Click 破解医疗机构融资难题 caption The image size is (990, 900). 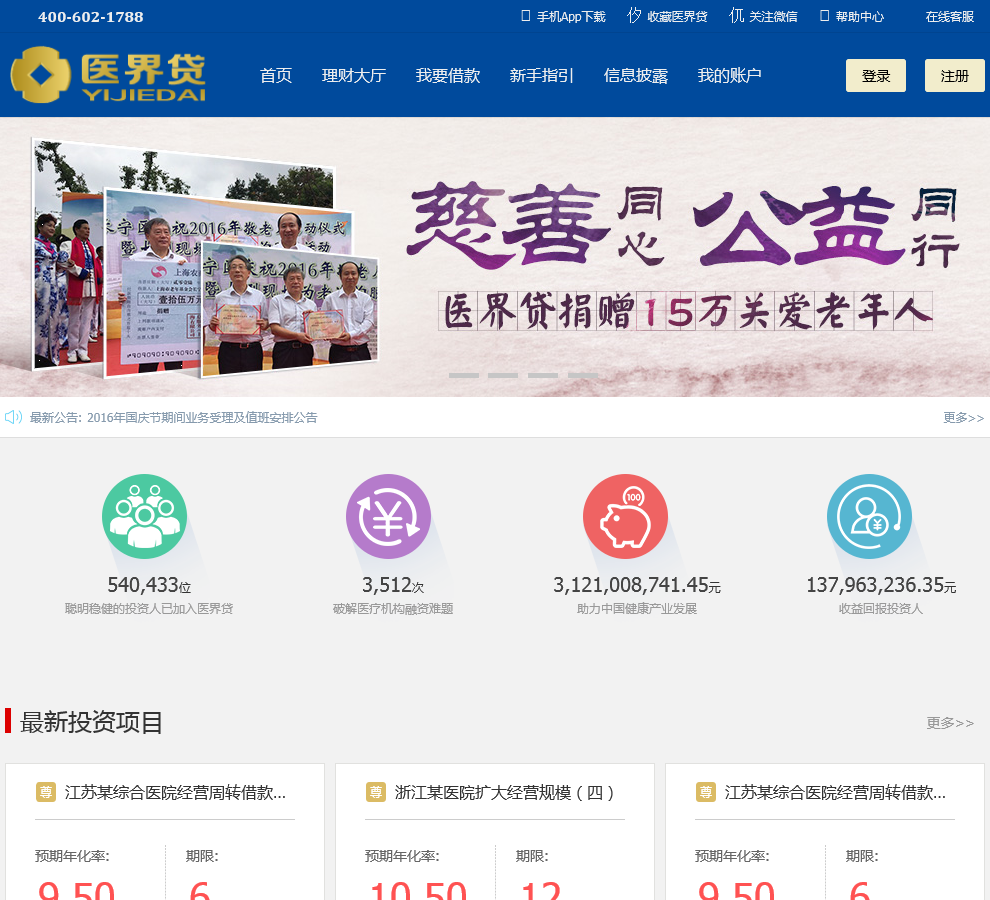tap(393, 608)
